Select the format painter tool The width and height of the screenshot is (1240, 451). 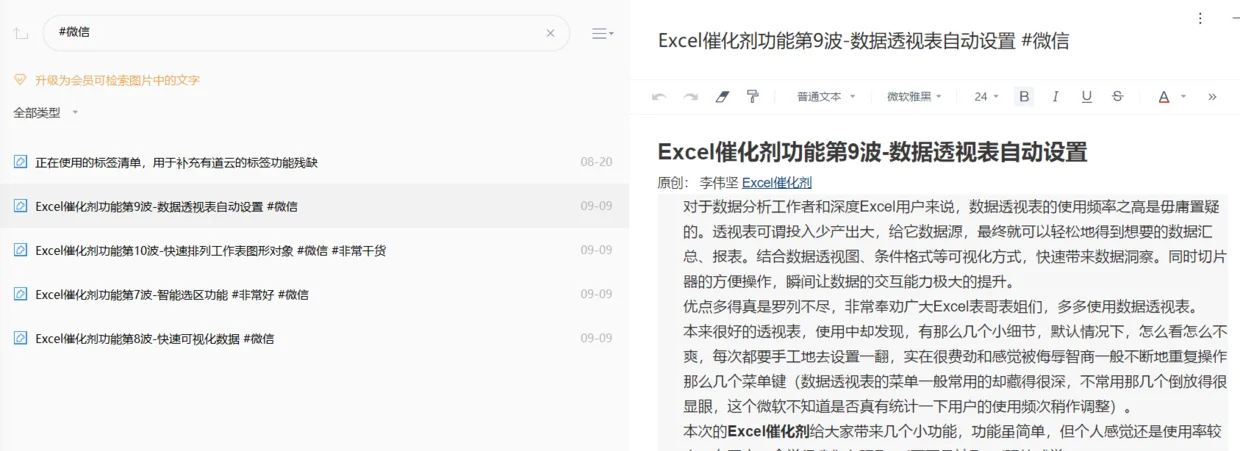753,97
